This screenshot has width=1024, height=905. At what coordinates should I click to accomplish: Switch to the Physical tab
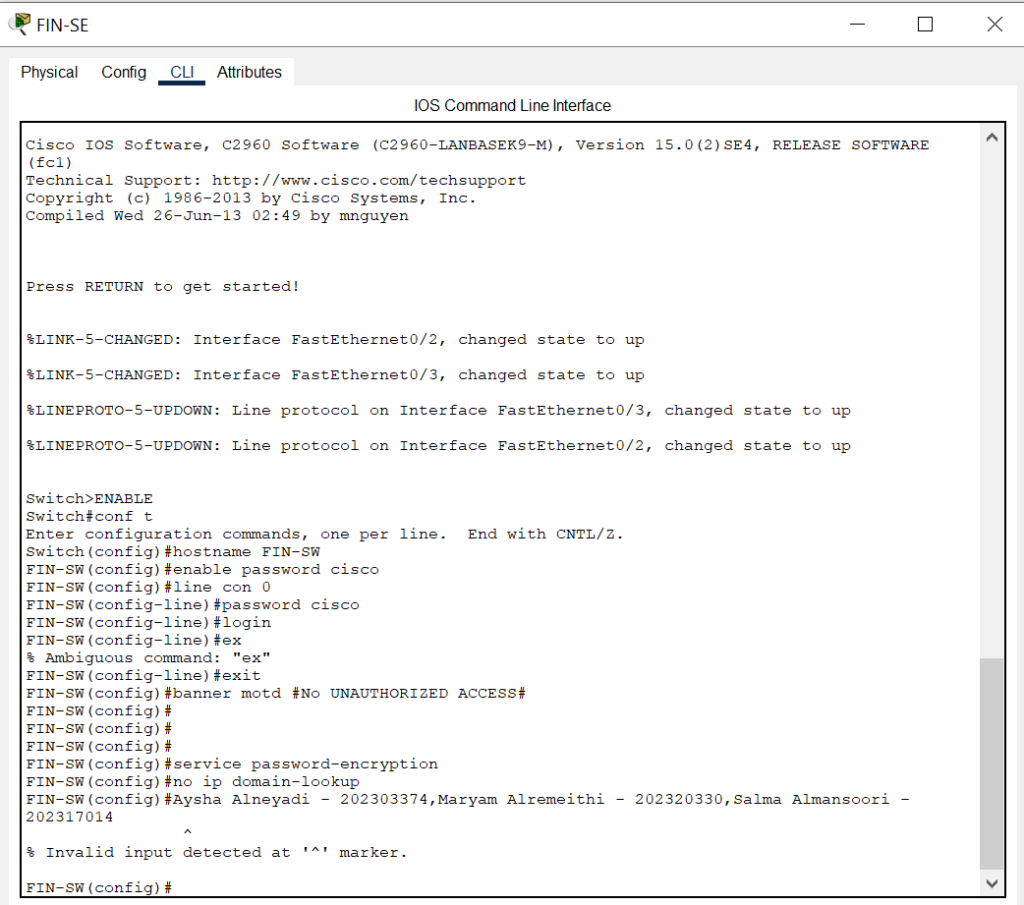(49, 72)
